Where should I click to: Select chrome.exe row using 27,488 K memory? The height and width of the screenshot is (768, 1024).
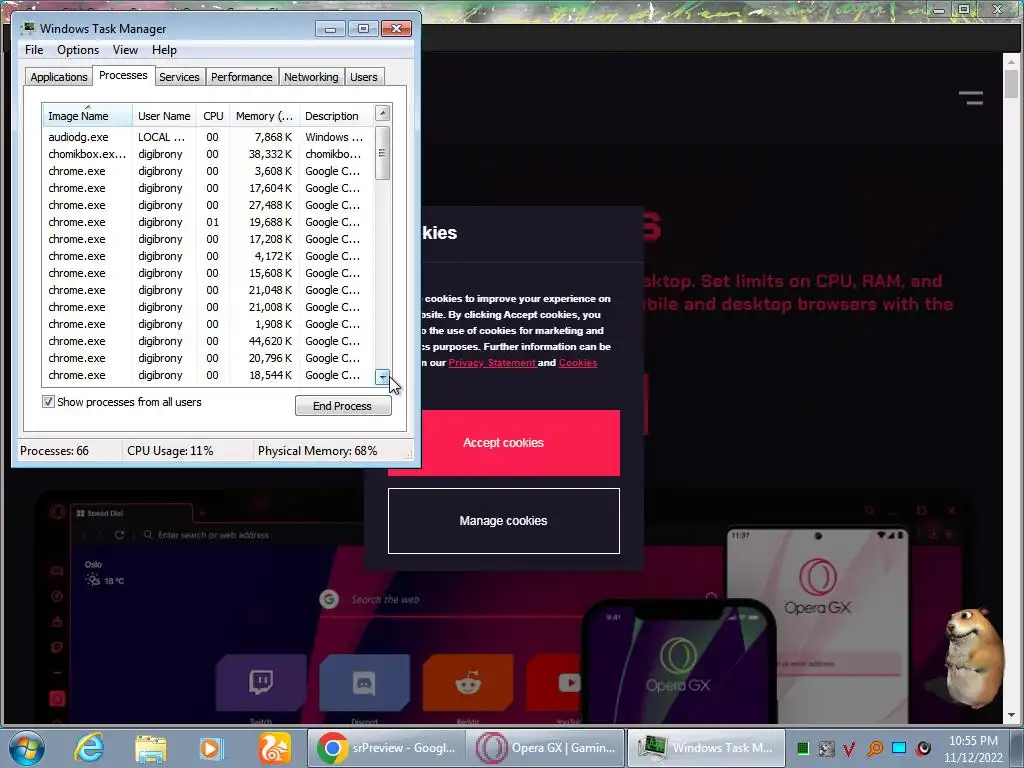point(208,205)
